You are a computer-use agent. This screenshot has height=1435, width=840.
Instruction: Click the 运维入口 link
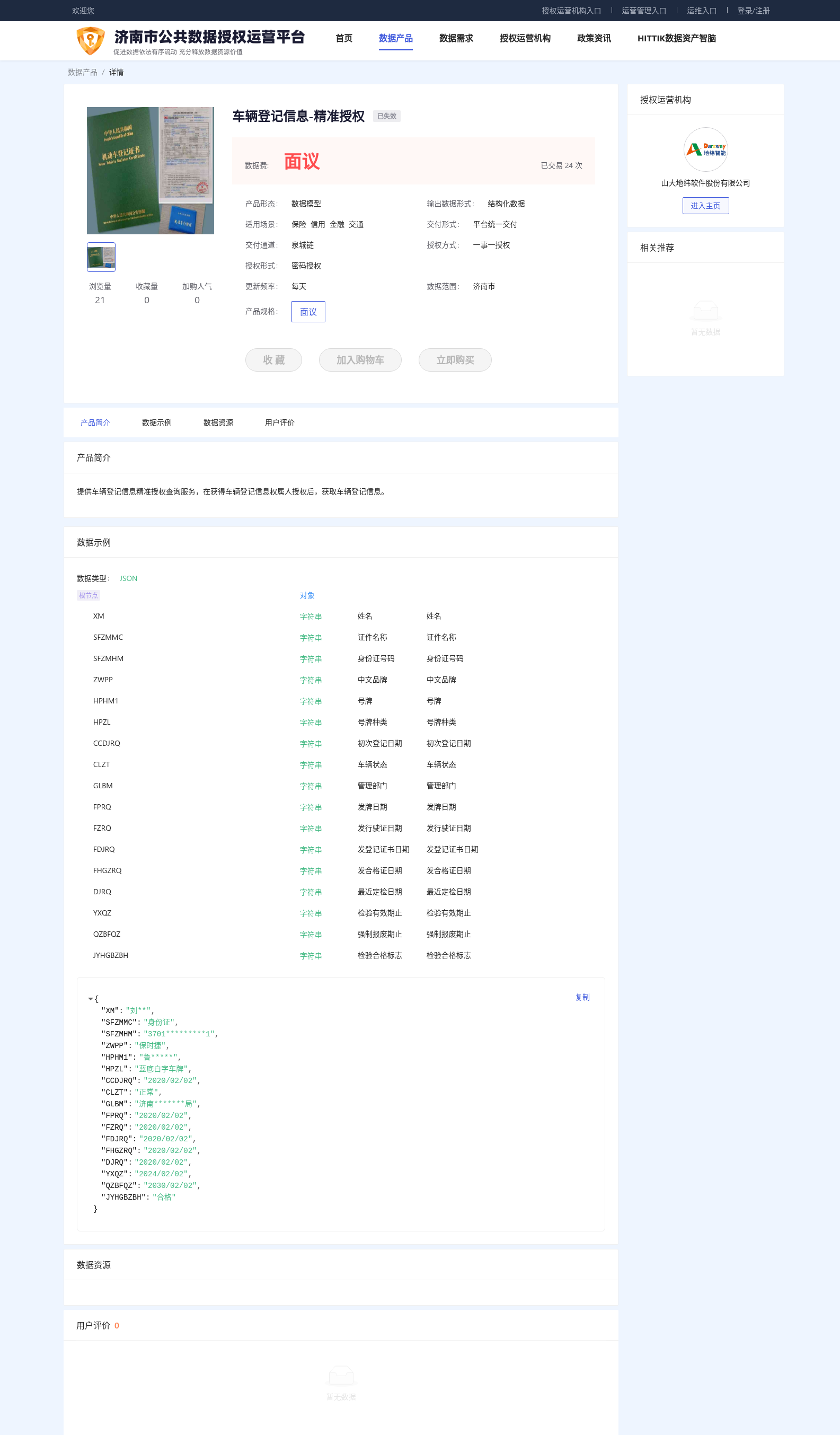tap(701, 11)
